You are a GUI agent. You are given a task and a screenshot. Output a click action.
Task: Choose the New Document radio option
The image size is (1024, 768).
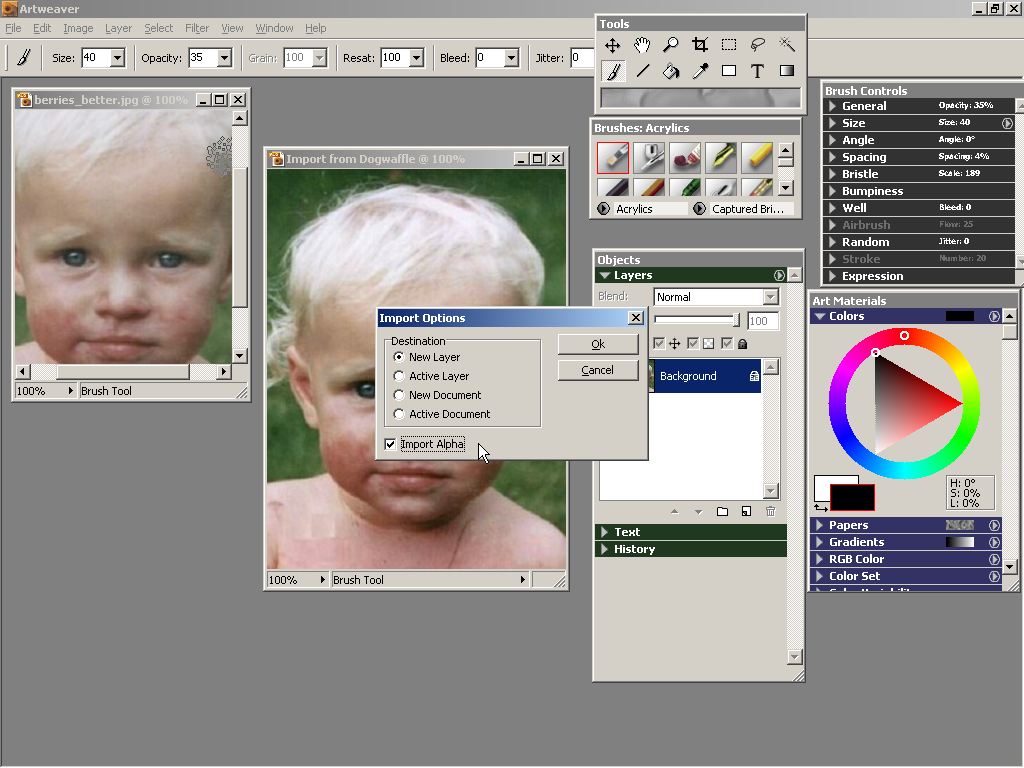coord(400,395)
